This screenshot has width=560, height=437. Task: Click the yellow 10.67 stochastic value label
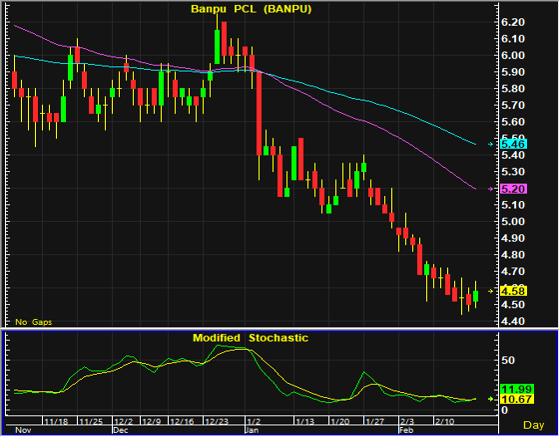click(x=517, y=399)
